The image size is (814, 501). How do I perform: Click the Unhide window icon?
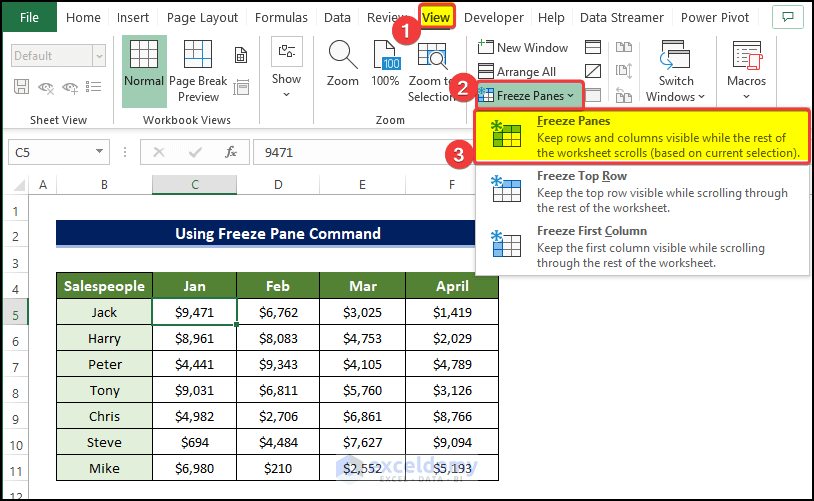(x=593, y=95)
